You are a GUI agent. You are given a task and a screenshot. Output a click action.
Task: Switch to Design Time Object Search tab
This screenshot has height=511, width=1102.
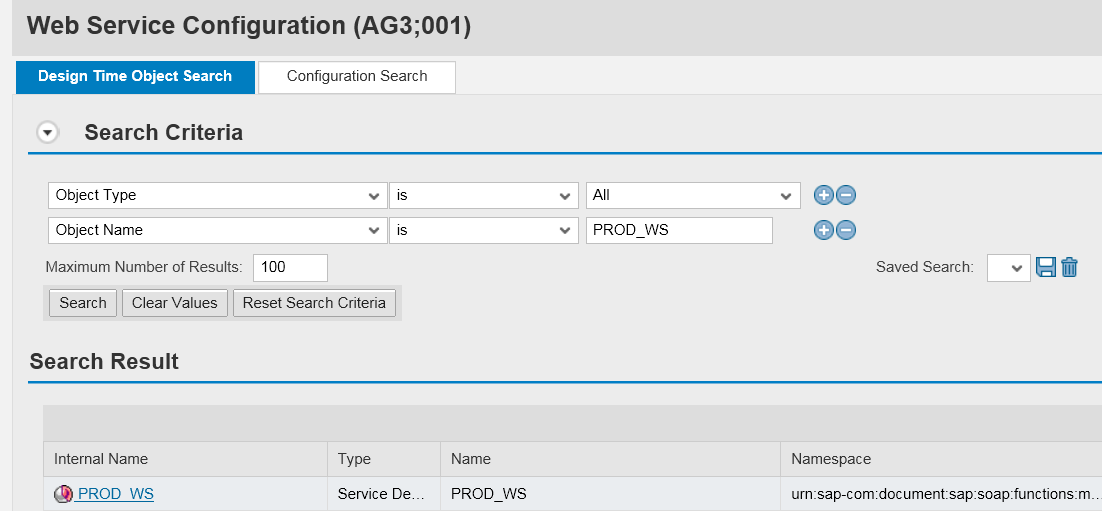pyautogui.click(x=135, y=77)
